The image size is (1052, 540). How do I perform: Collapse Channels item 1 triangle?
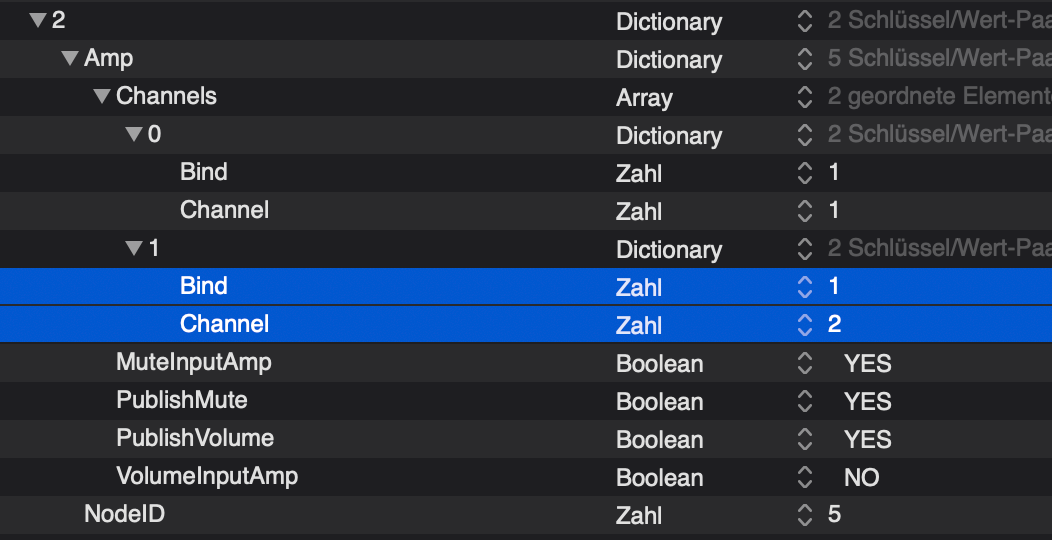tap(134, 249)
